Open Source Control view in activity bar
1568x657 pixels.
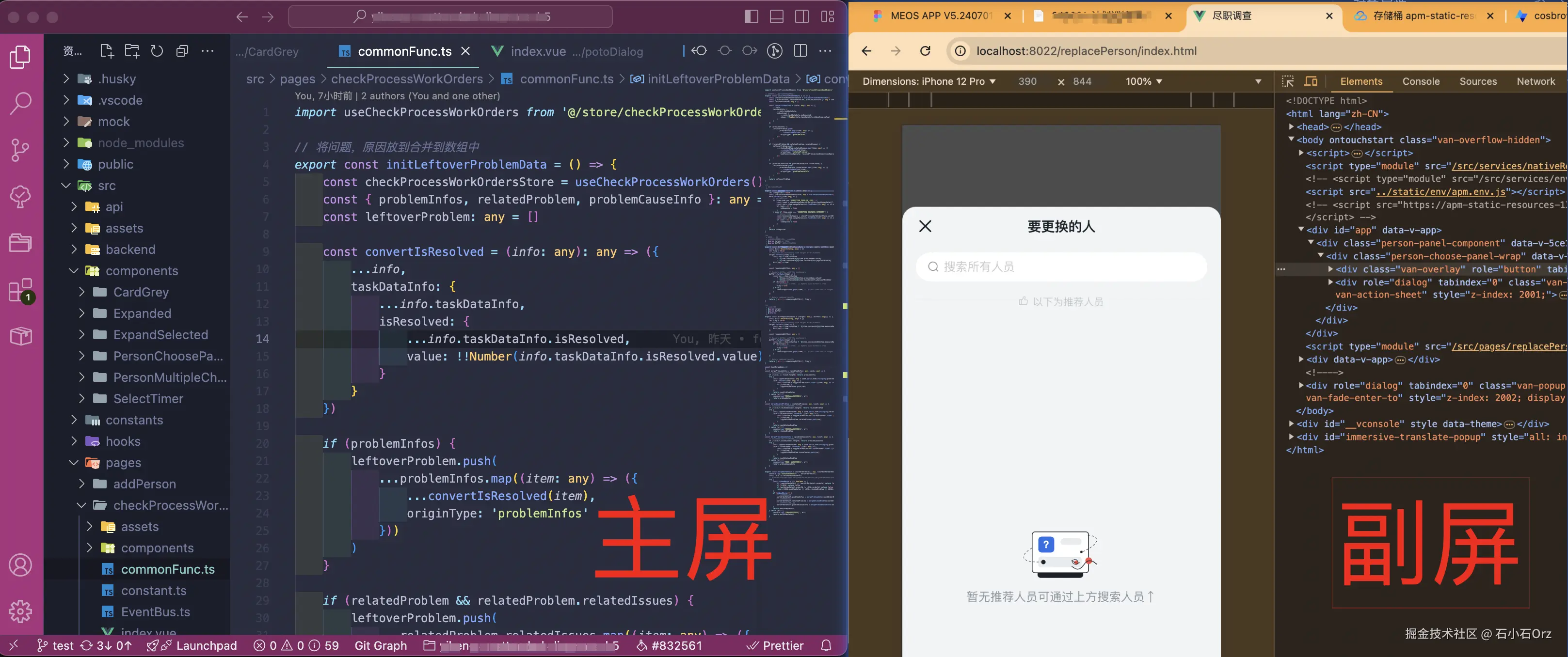(x=20, y=150)
